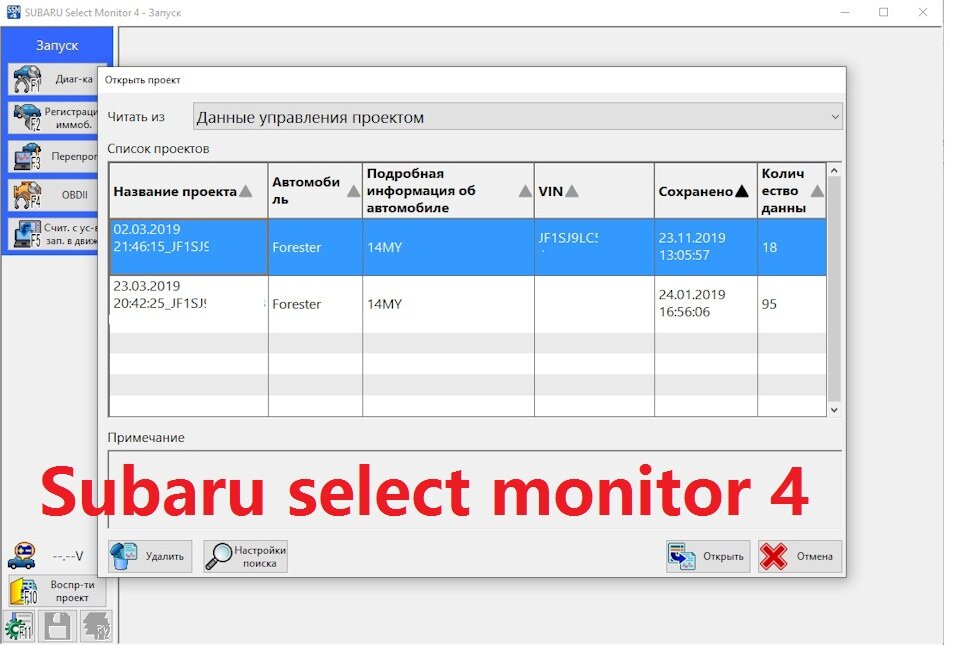Click data count 95 cell

coord(792,304)
